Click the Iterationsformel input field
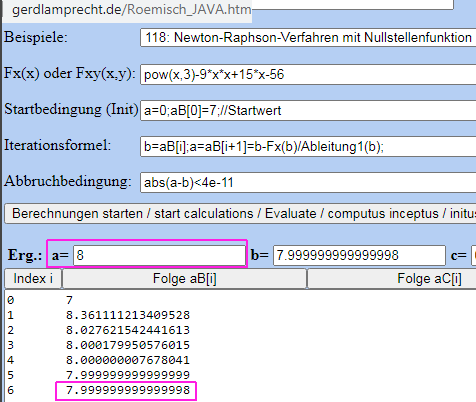 click(308, 146)
